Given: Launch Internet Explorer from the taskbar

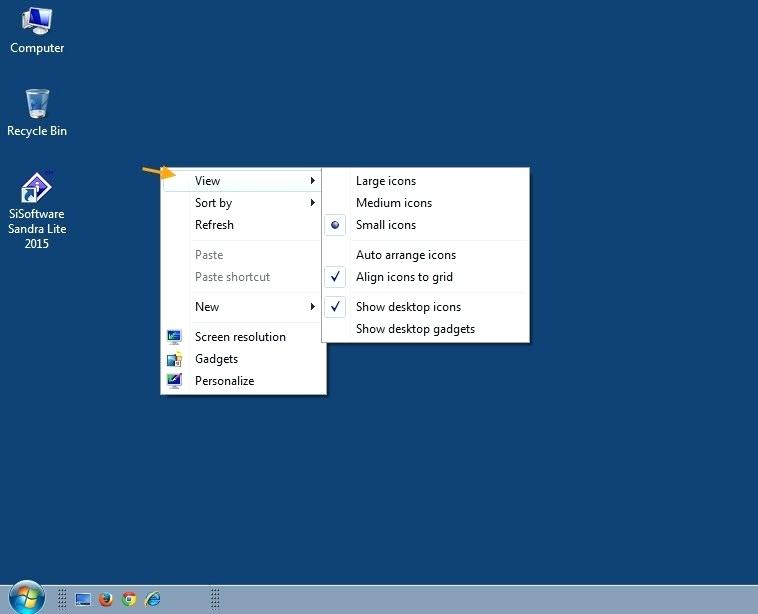Looking at the screenshot, I should [x=153, y=599].
